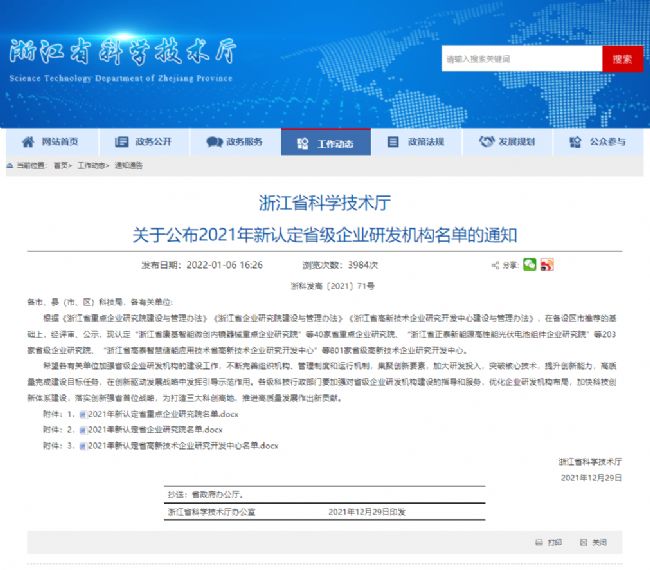The width and height of the screenshot is (650, 570).
Task: Go to 通知通告 in the breadcrumb
Action: (x=129, y=165)
